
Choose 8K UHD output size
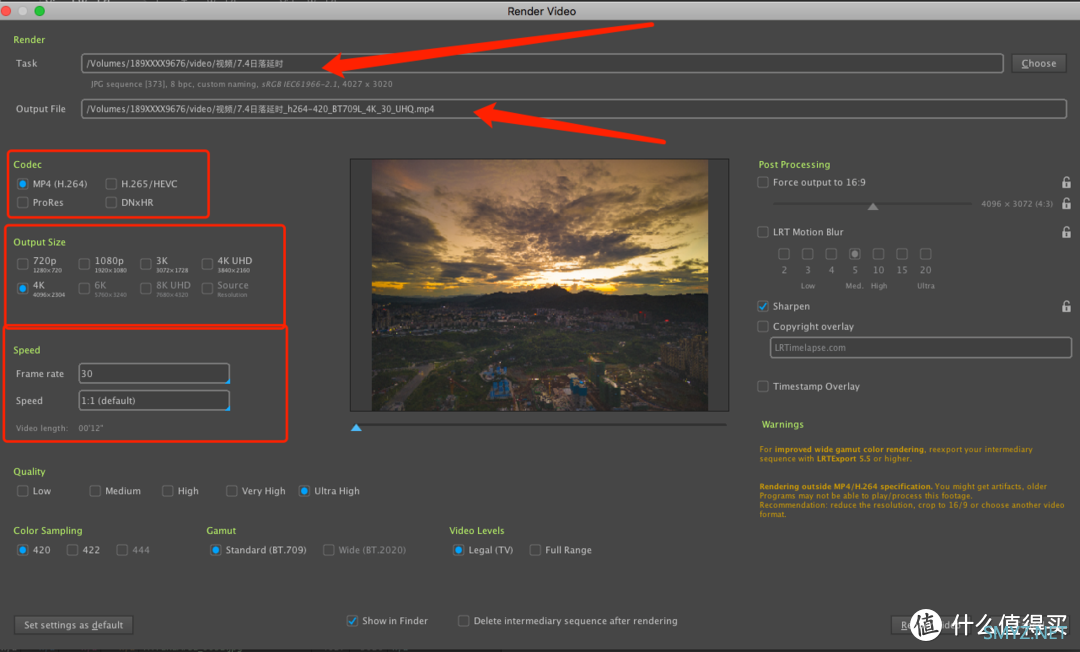point(145,288)
